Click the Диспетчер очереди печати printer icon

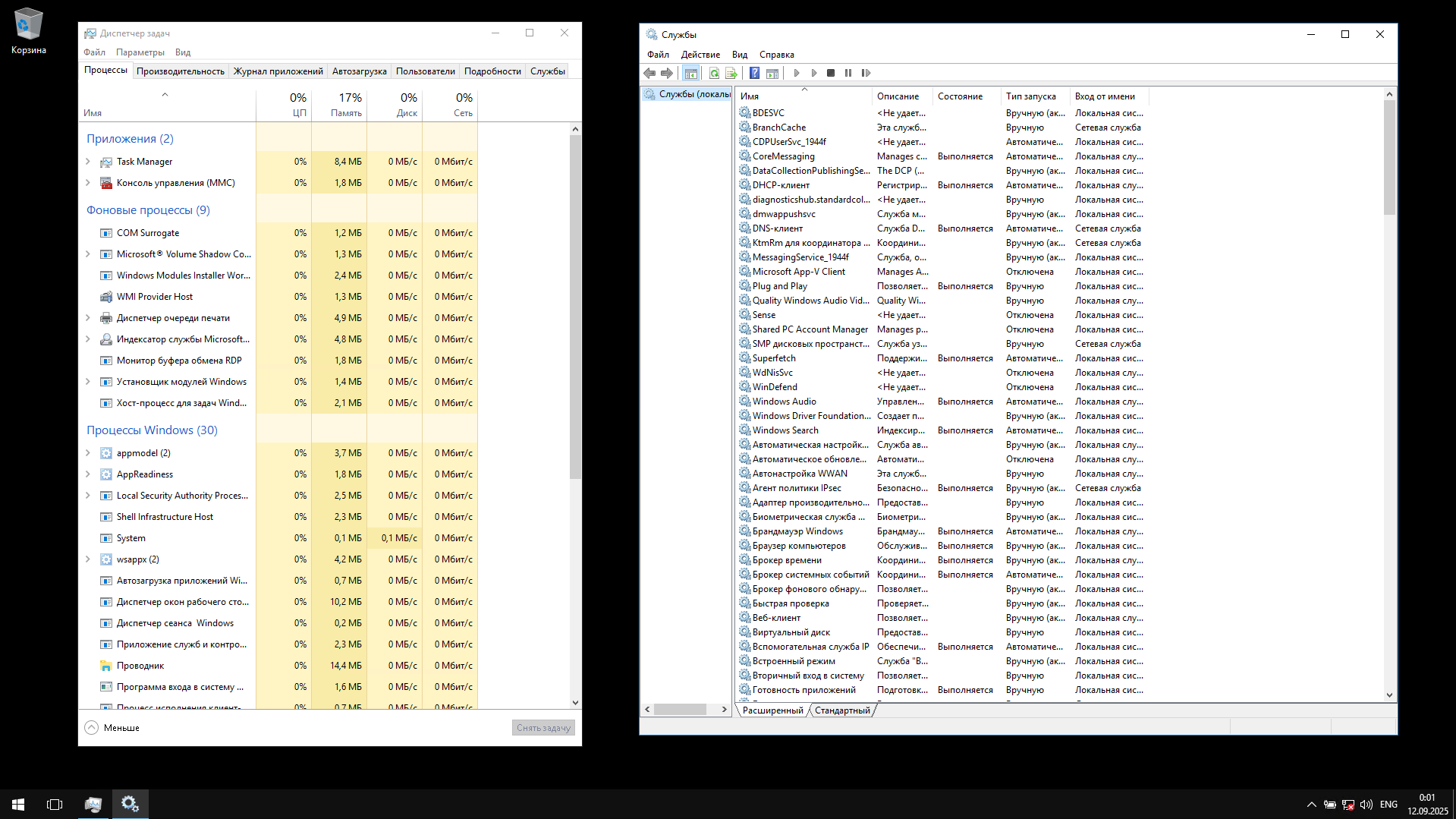106,318
